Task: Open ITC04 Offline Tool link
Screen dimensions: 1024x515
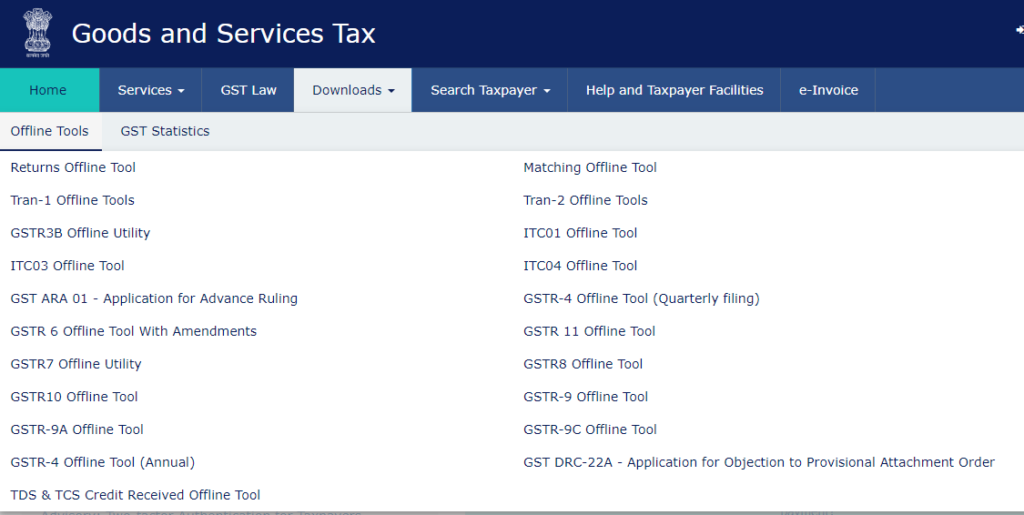Action: point(580,266)
